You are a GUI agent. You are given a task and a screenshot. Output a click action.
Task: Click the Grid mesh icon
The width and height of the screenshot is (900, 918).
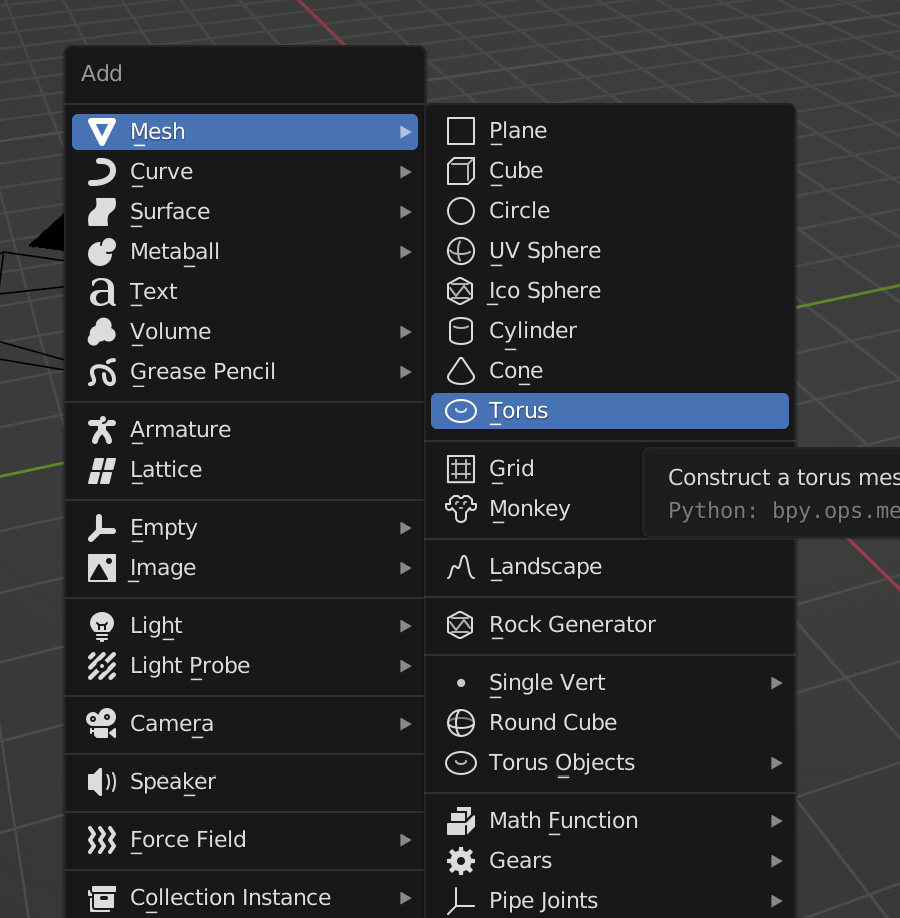coord(461,469)
